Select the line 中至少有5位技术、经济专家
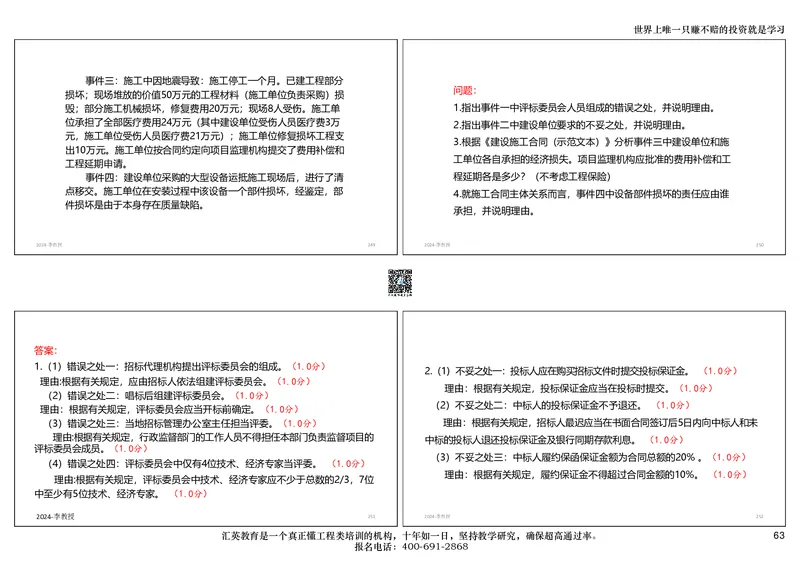Screen dimensions: 800x566 click(x=120, y=494)
